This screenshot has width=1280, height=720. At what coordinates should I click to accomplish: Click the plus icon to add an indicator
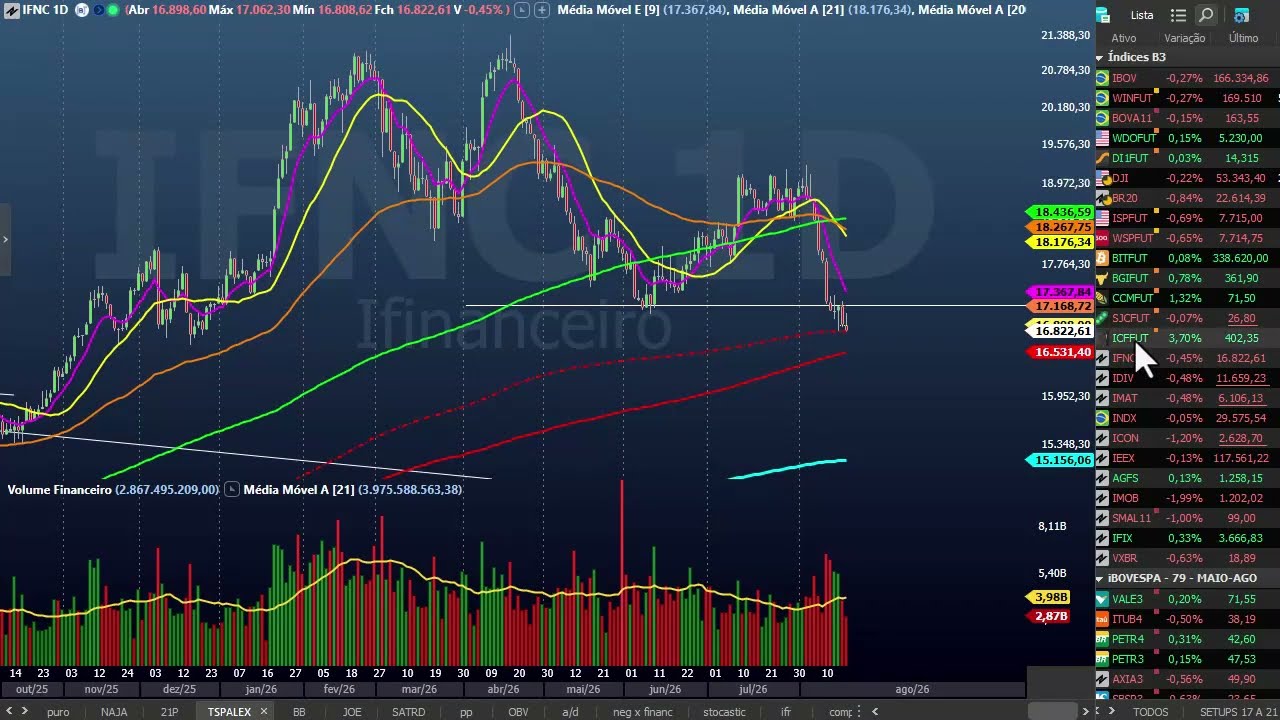(542, 10)
